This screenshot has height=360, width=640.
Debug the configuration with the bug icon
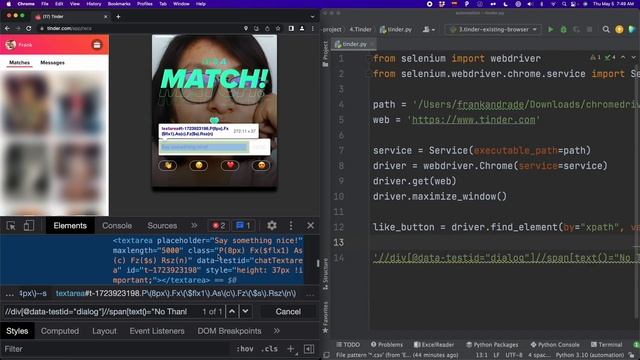[564, 29]
